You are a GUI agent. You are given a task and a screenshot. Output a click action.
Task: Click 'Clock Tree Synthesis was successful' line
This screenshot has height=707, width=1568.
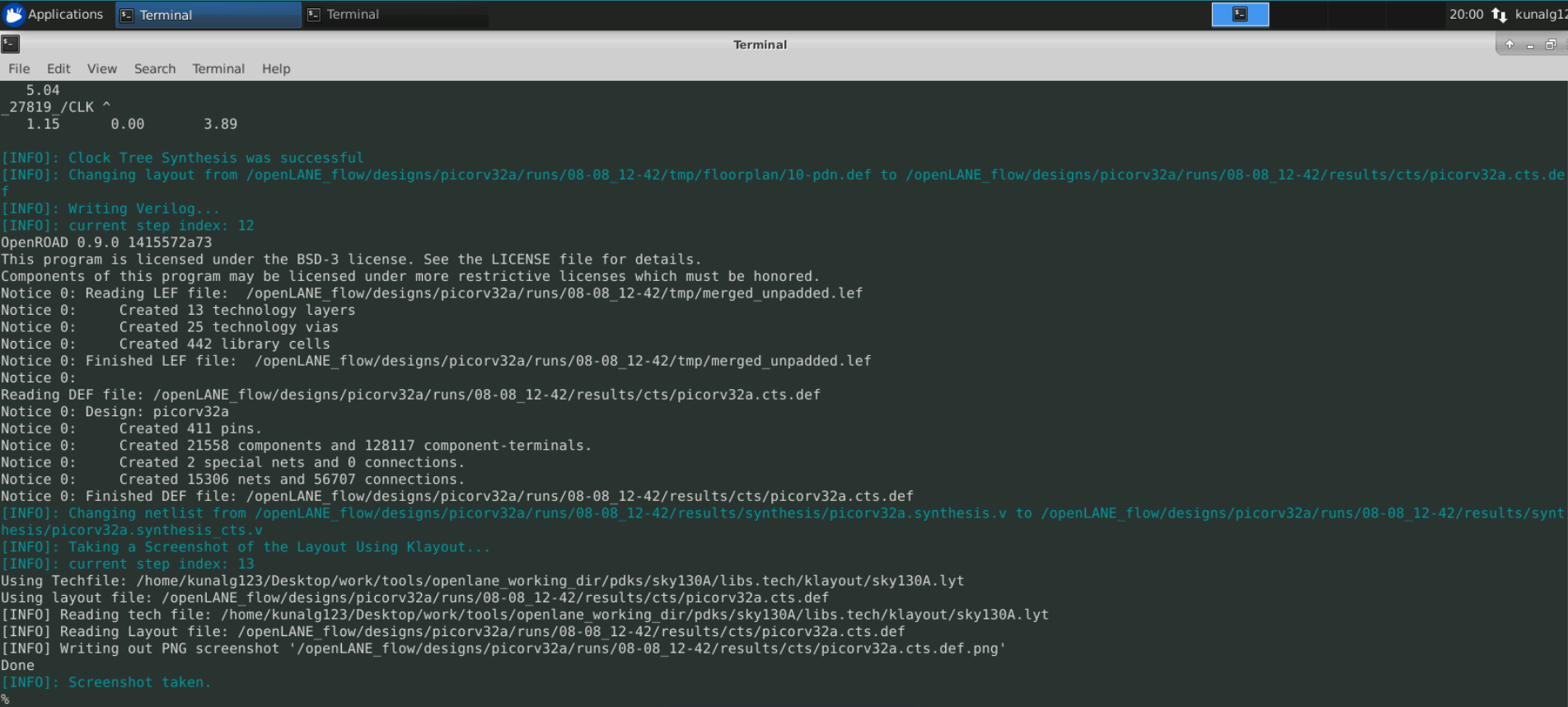tap(182, 157)
